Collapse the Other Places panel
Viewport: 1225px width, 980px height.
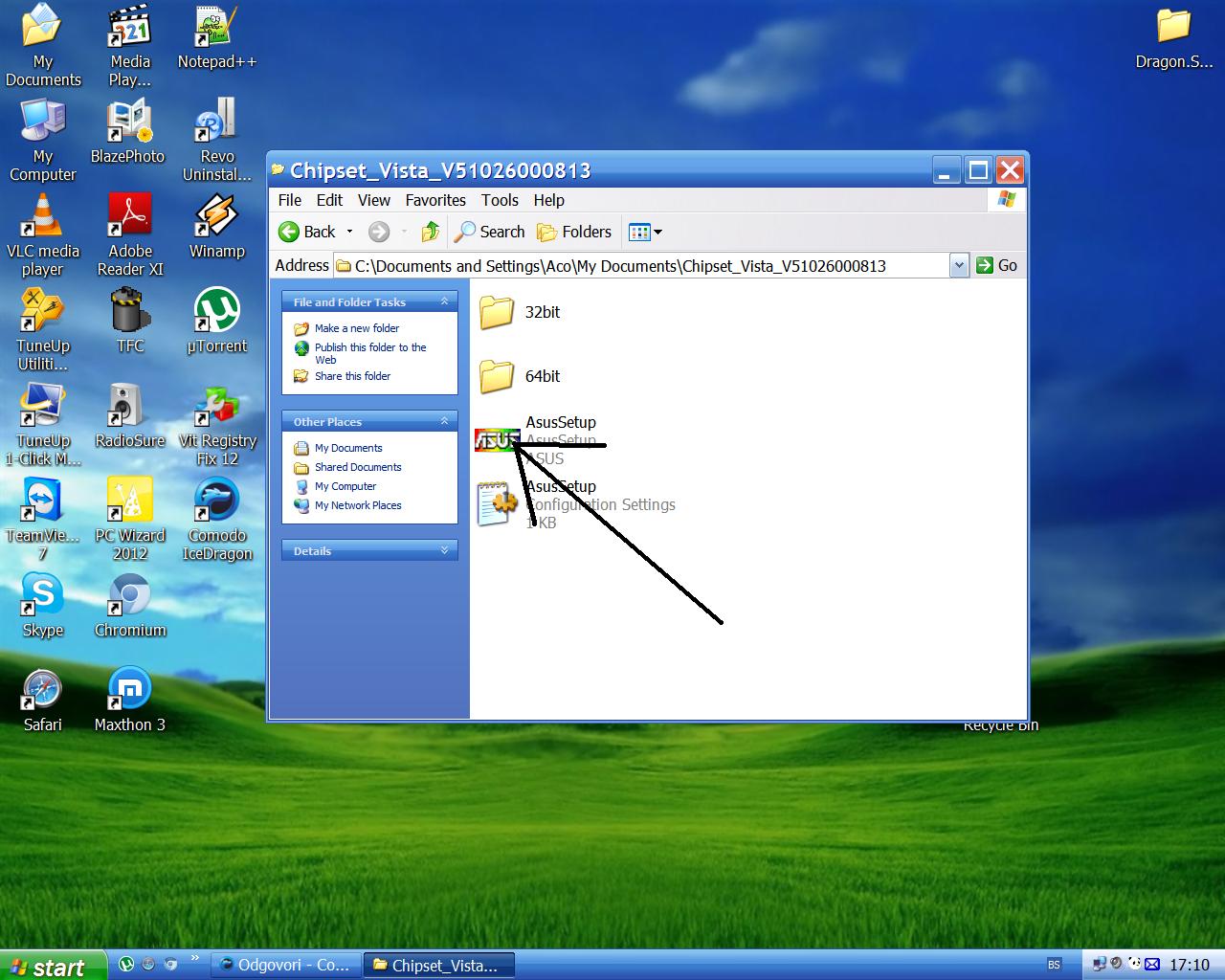point(444,421)
